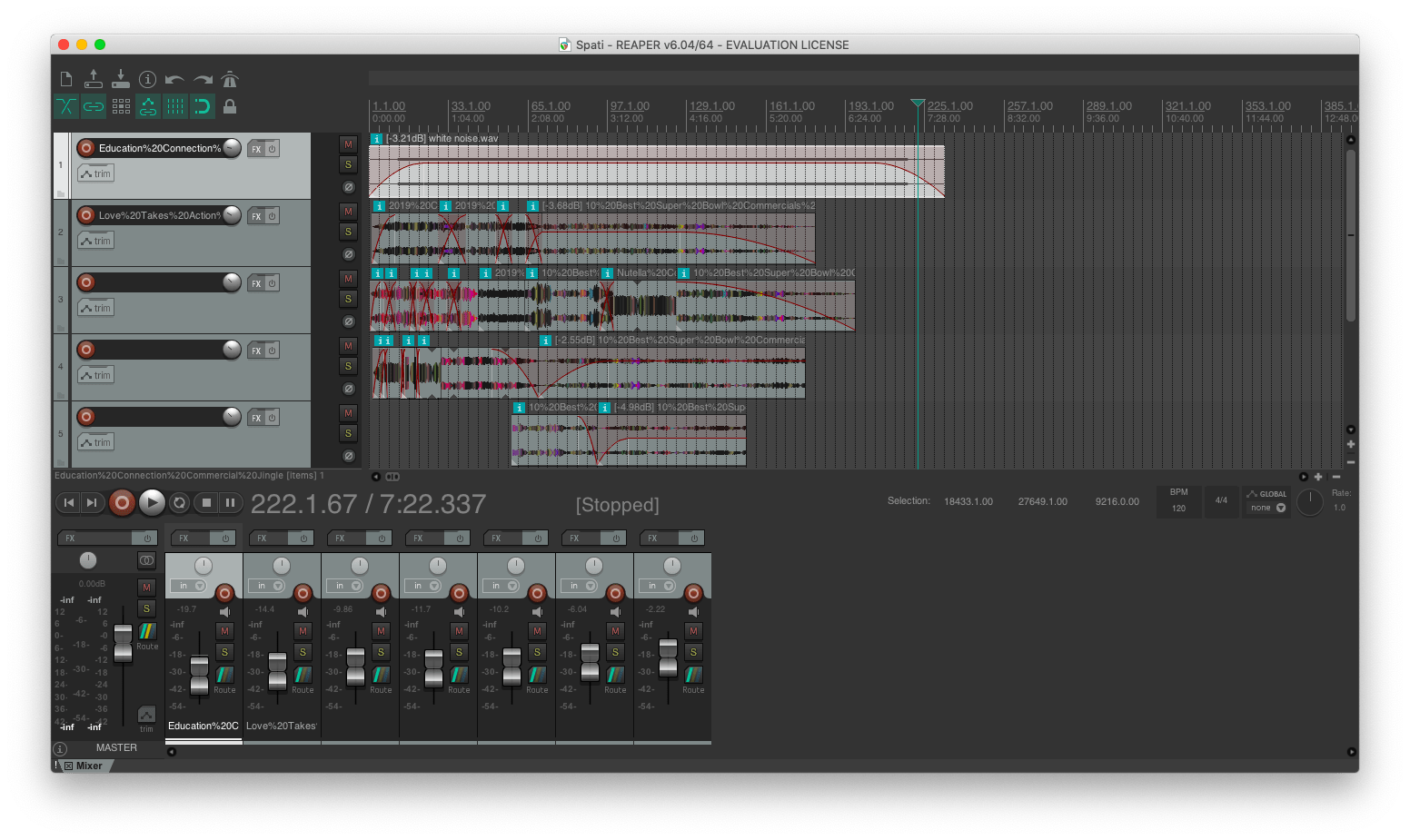Open Project Settings info icon in the top toolbar
Viewport: 1410px width, 840px height.
pos(148,79)
